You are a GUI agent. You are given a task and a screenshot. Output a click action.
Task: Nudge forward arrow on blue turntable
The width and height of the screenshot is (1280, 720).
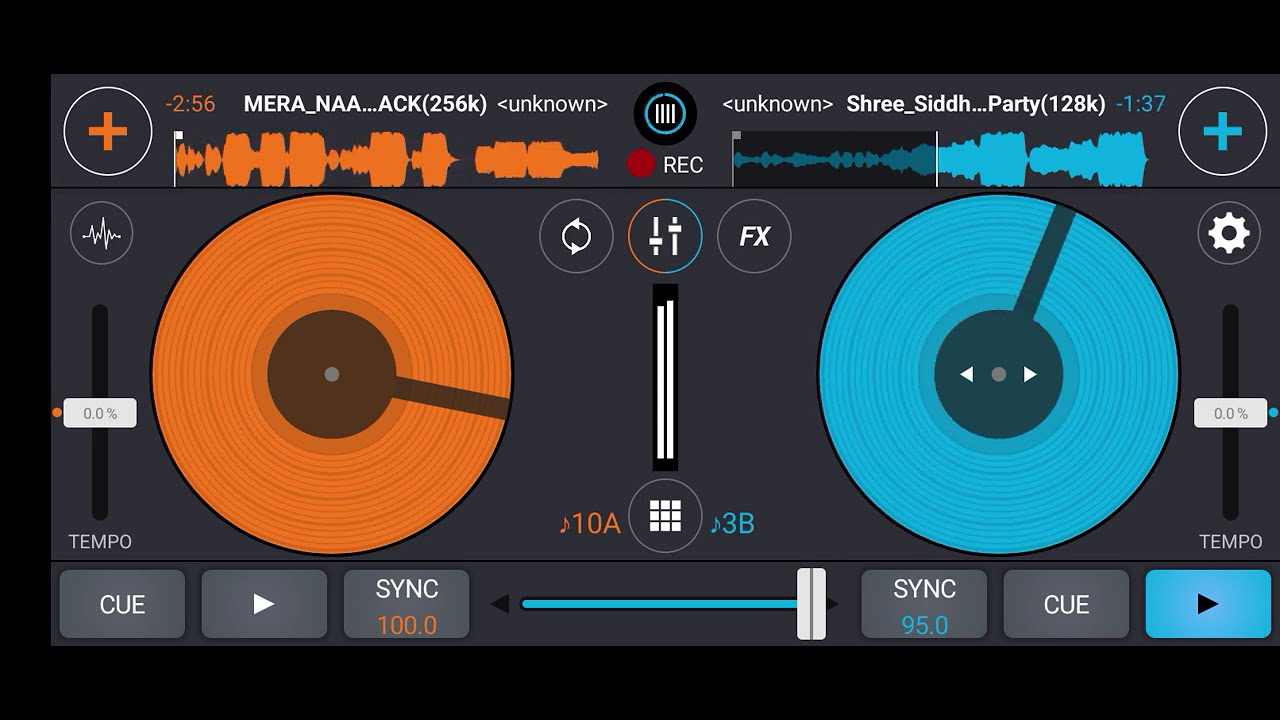click(x=1030, y=374)
